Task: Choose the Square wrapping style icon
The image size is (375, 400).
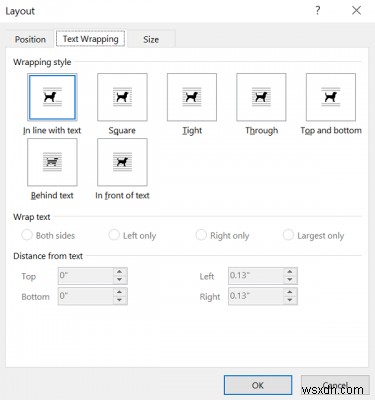Action: click(x=122, y=97)
